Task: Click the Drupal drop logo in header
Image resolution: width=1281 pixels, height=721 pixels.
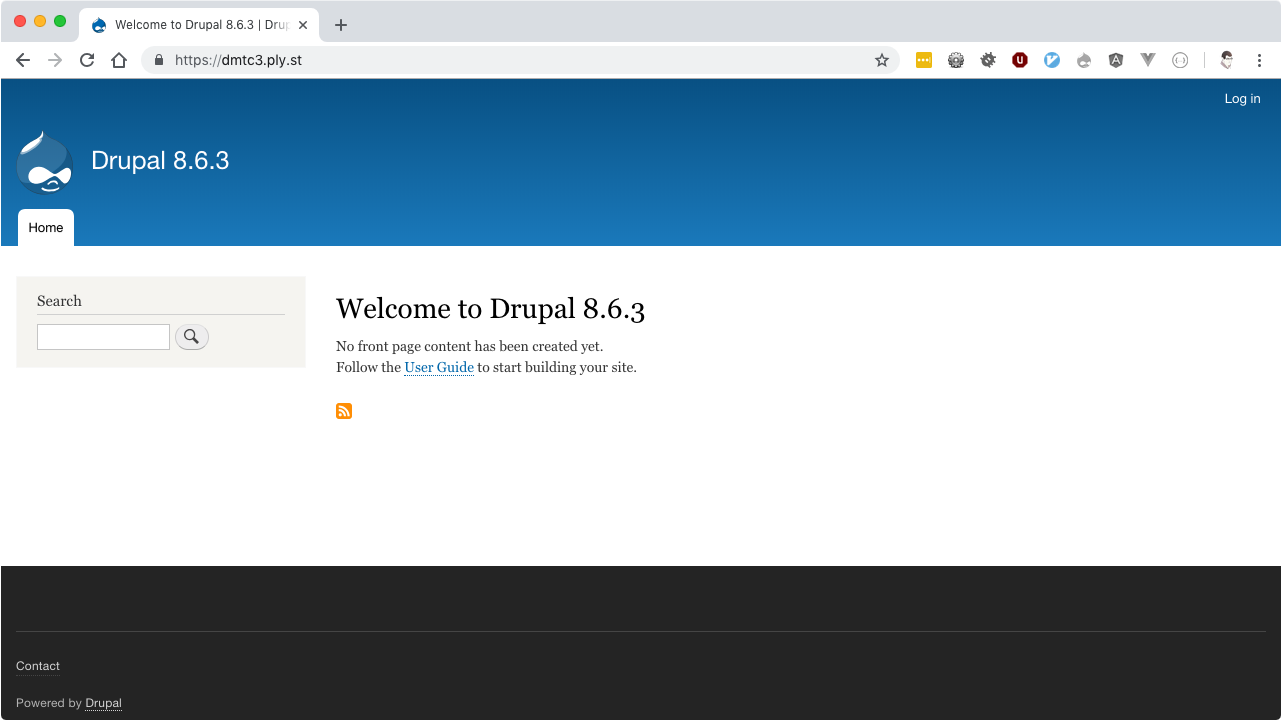Action: pos(45,162)
